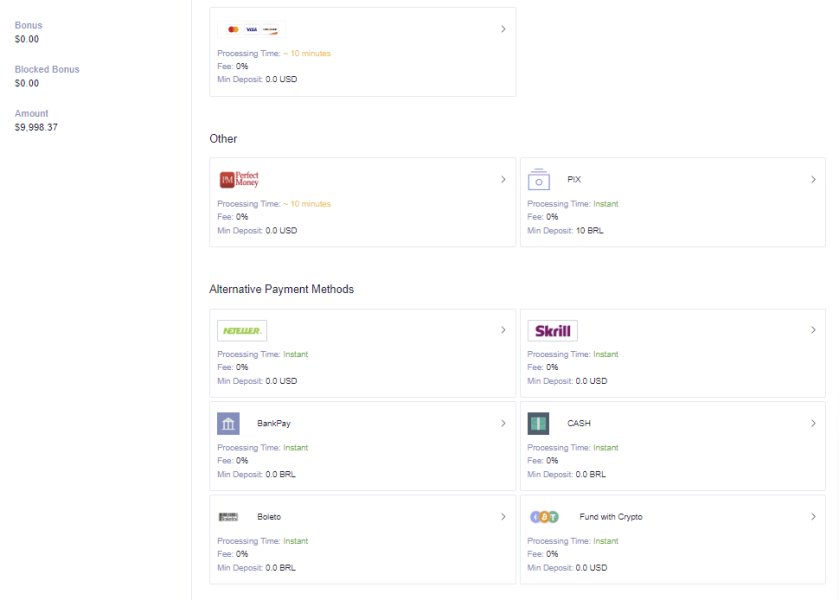Click the Amount balance $9,998.37
839x600 pixels.
[36, 128]
